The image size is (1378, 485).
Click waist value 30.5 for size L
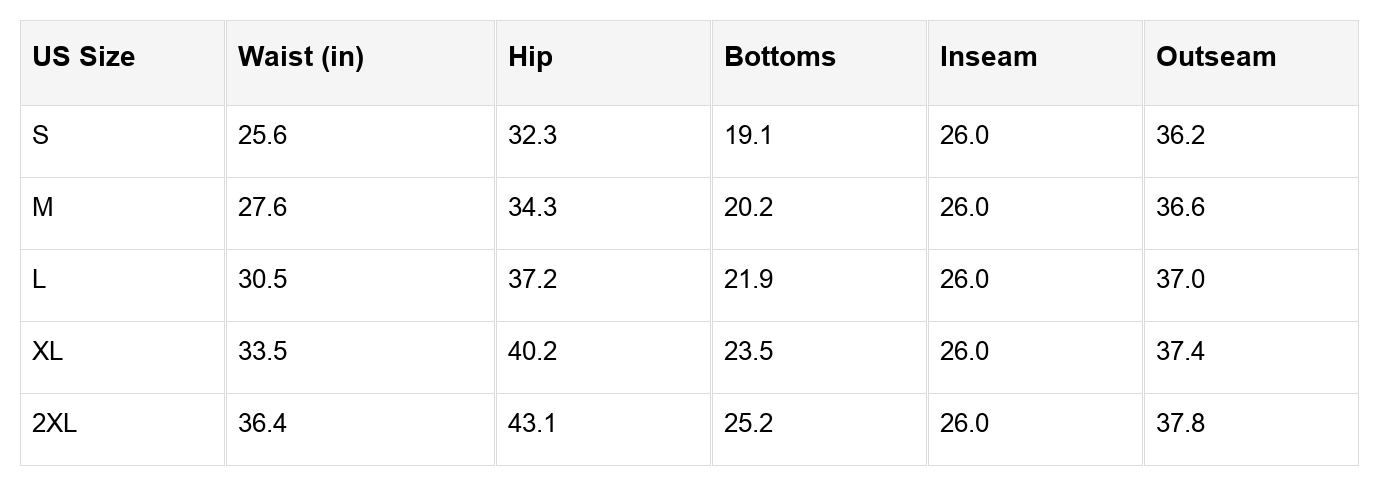click(x=262, y=279)
